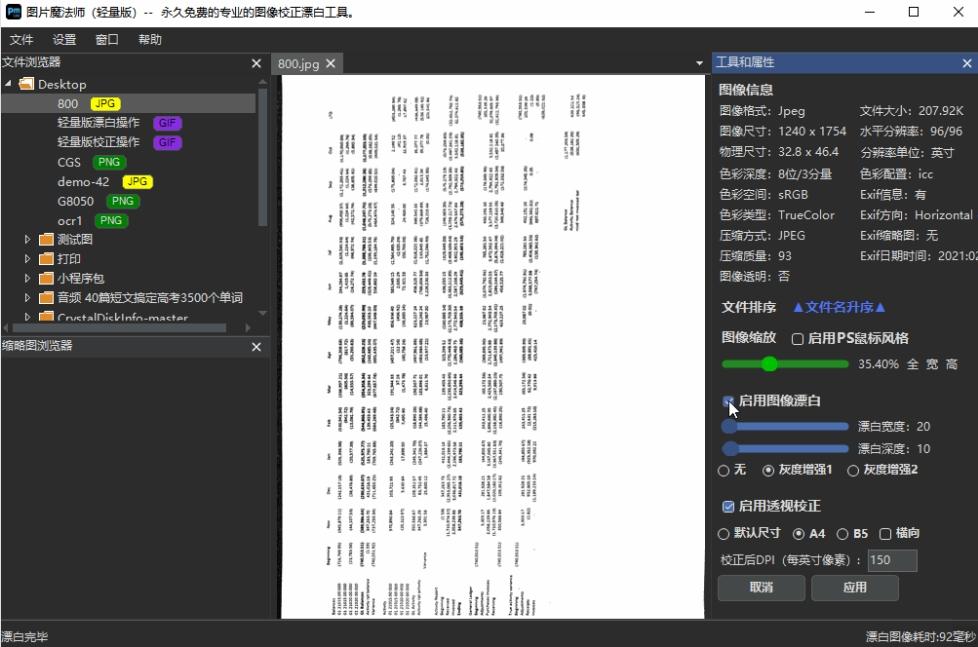Click the 取消 button on the properties panel
This screenshot has width=978, height=647.
coord(760,588)
